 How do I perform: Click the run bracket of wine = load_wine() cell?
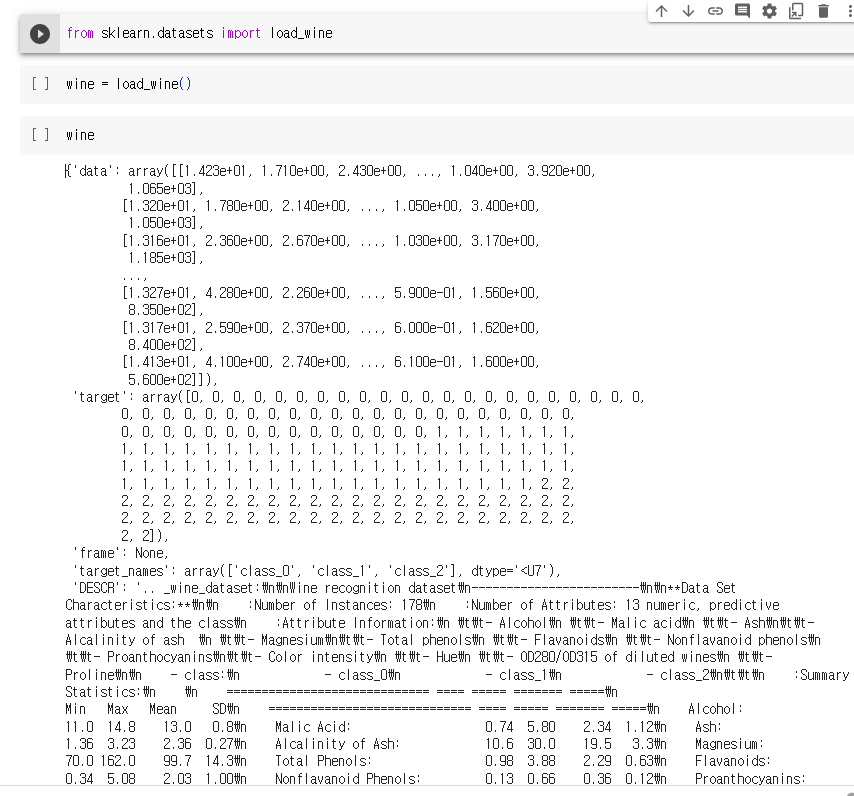coord(40,84)
